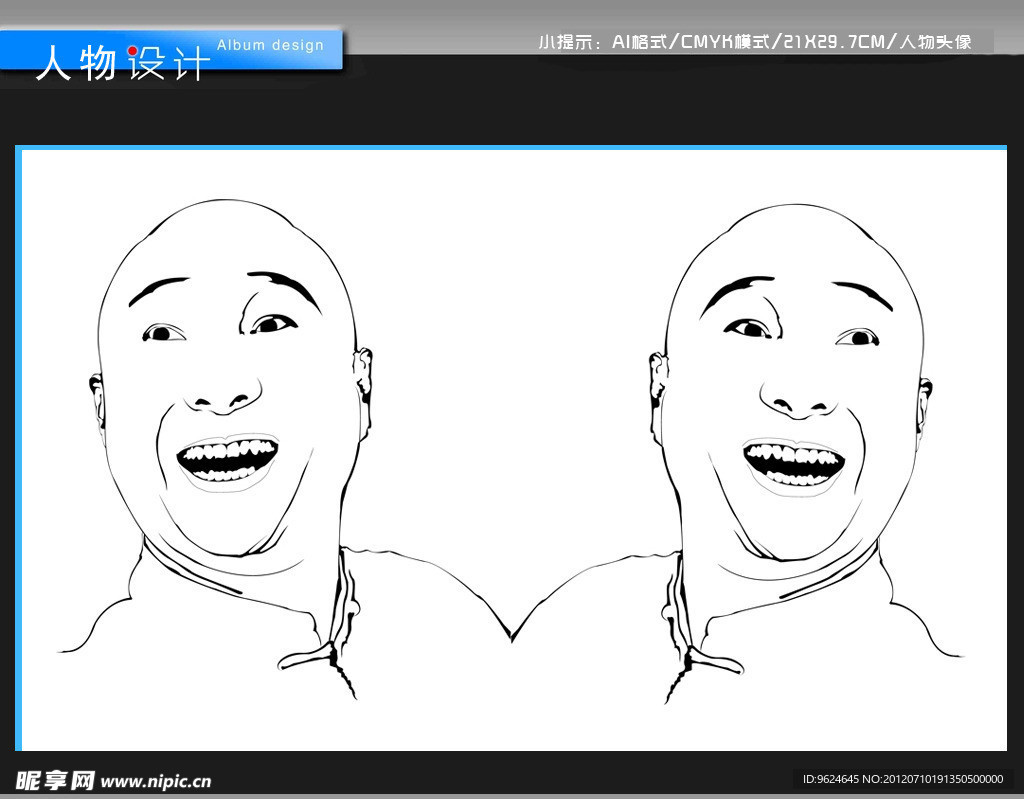
Task: Select the ID:9624645 text at the bottom right
Action: (x=830, y=779)
